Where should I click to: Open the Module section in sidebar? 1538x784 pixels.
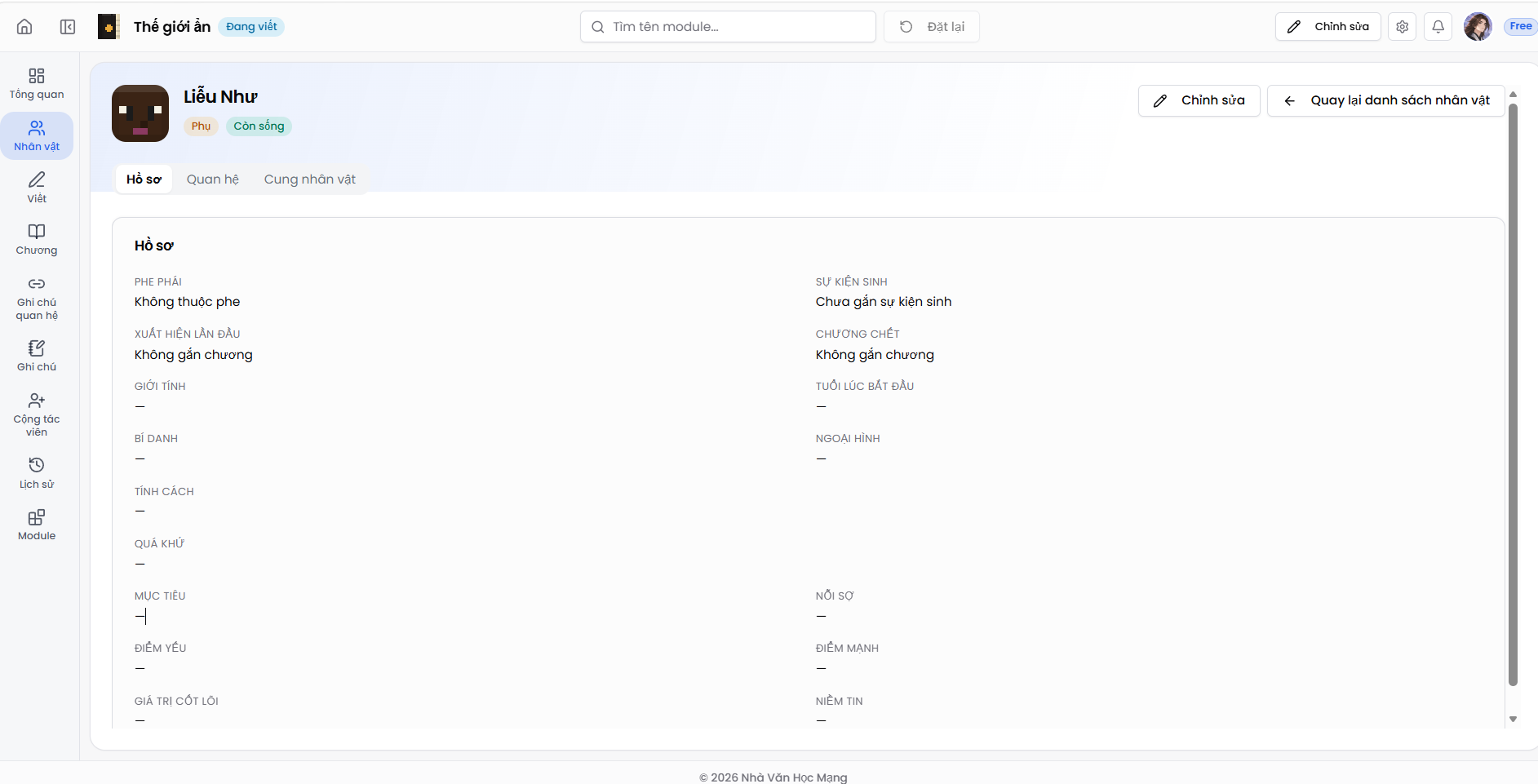37,525
